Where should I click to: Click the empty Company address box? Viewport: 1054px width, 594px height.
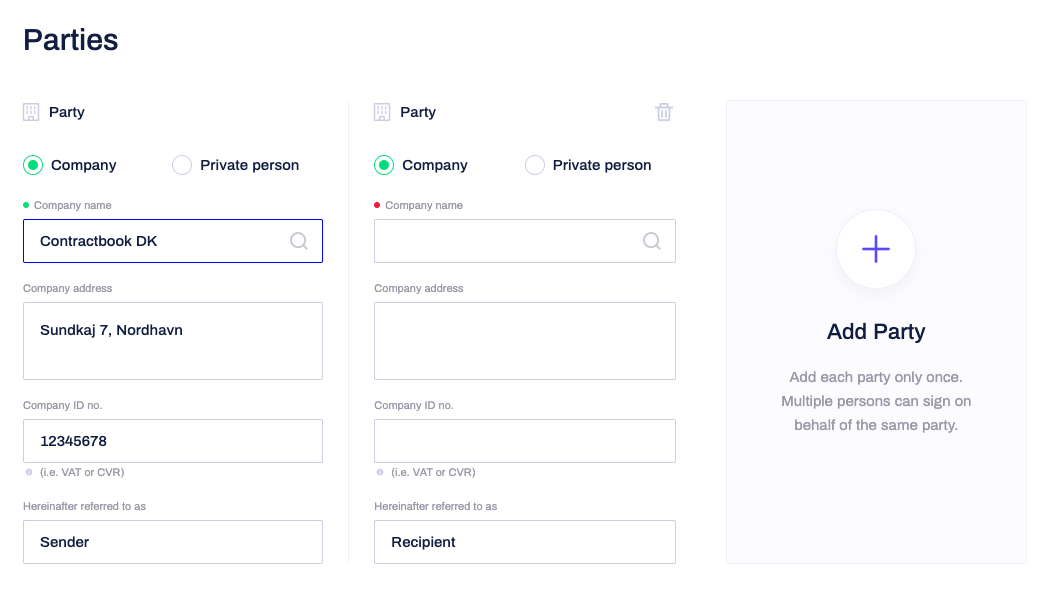[x=525, y=341]
